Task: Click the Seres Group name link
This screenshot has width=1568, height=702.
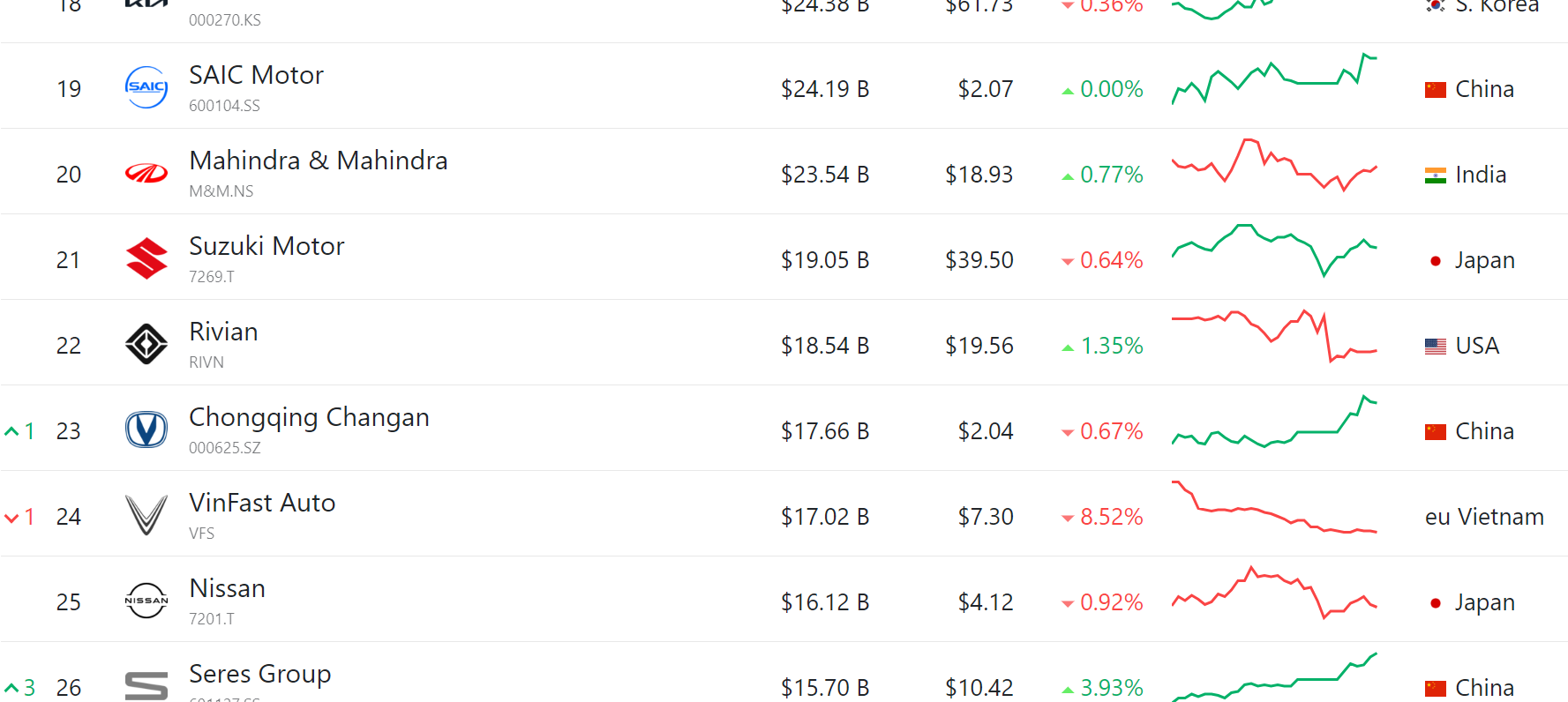Action: [259, 674]
